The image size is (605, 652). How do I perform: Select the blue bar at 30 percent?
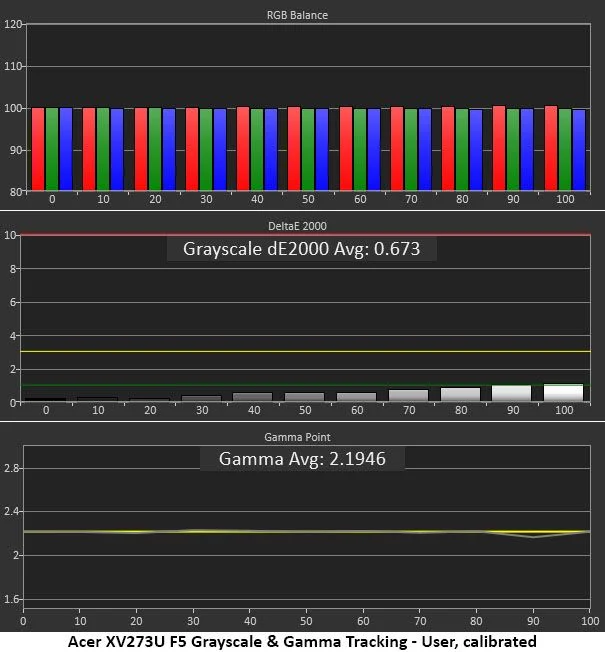(x=220, y=149)
